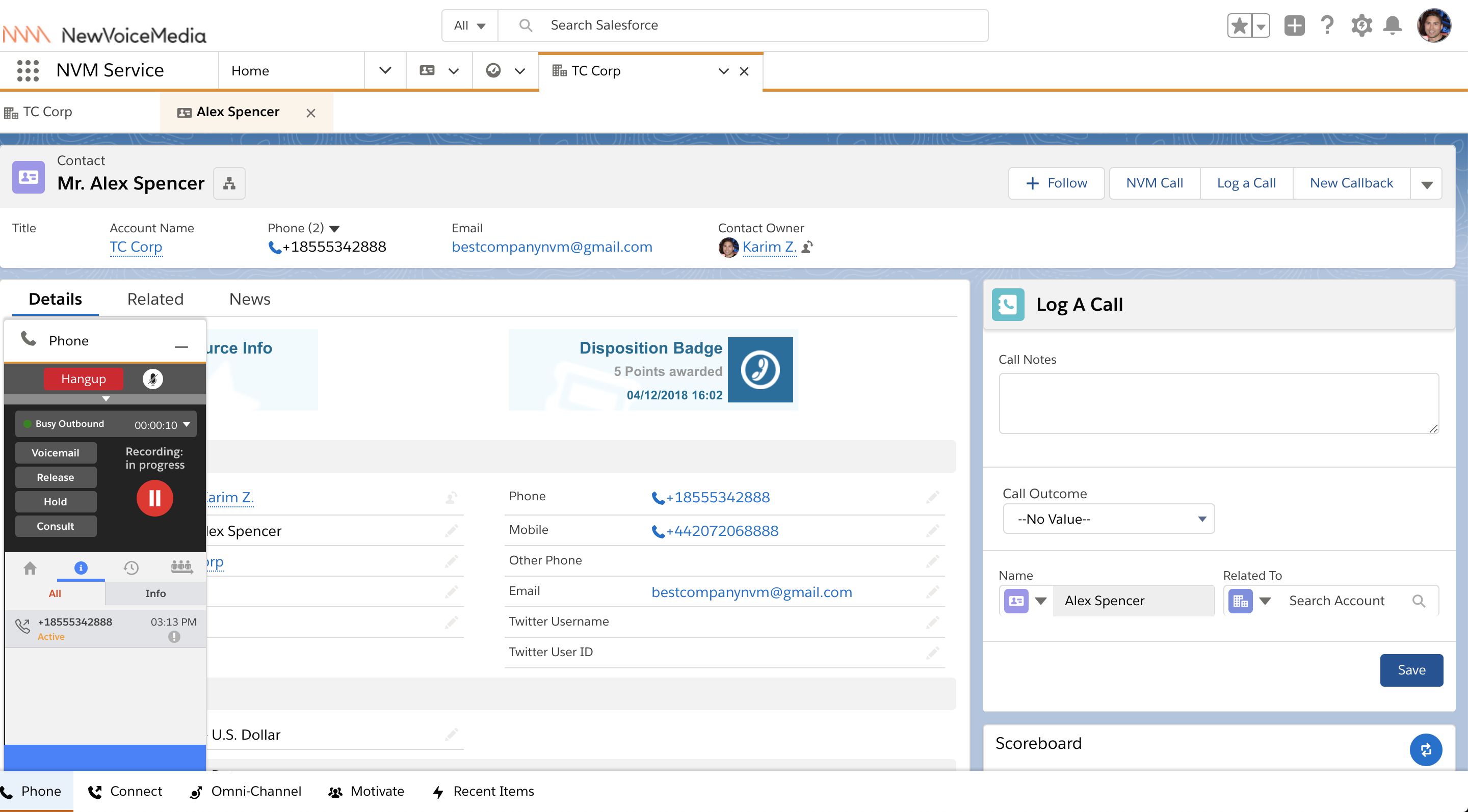1468x812 pixels.
Task: Expand more actions next to New Callback
Action: pos(1426,184)
